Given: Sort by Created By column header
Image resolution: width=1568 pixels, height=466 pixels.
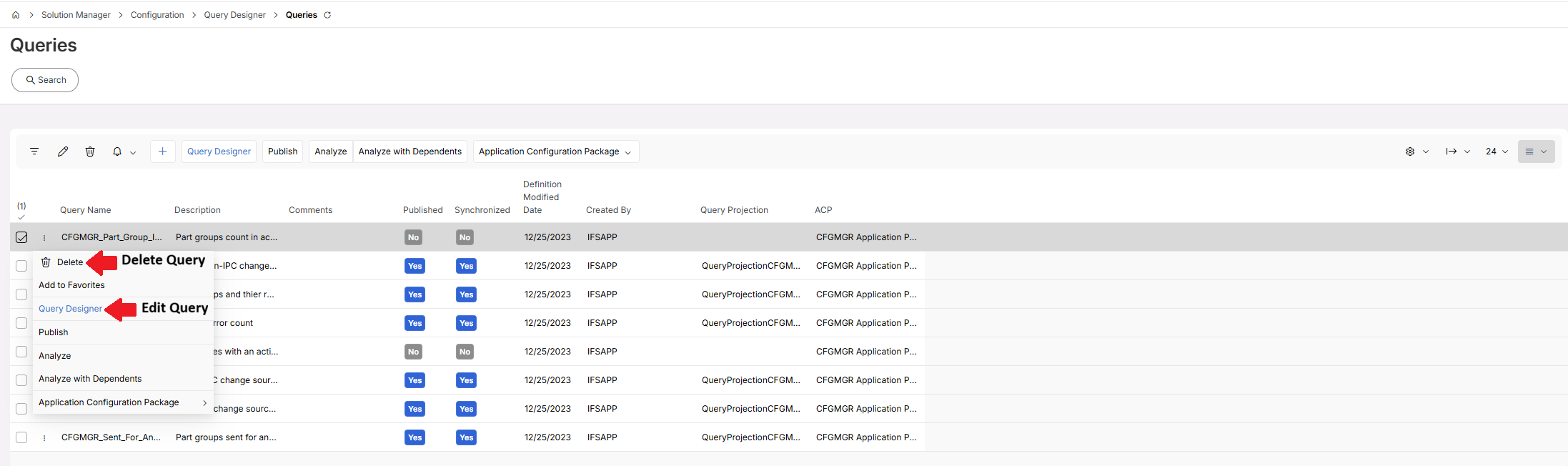Looking at the screenshot, I should click(x=608, y=210).
